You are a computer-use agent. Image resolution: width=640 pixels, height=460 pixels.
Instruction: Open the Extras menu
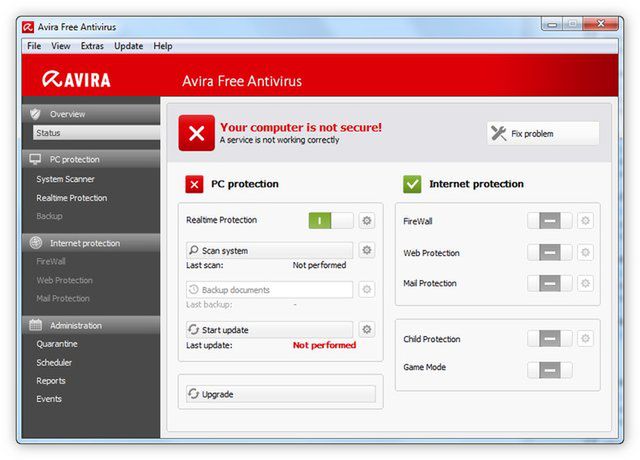tap(92, 46)
